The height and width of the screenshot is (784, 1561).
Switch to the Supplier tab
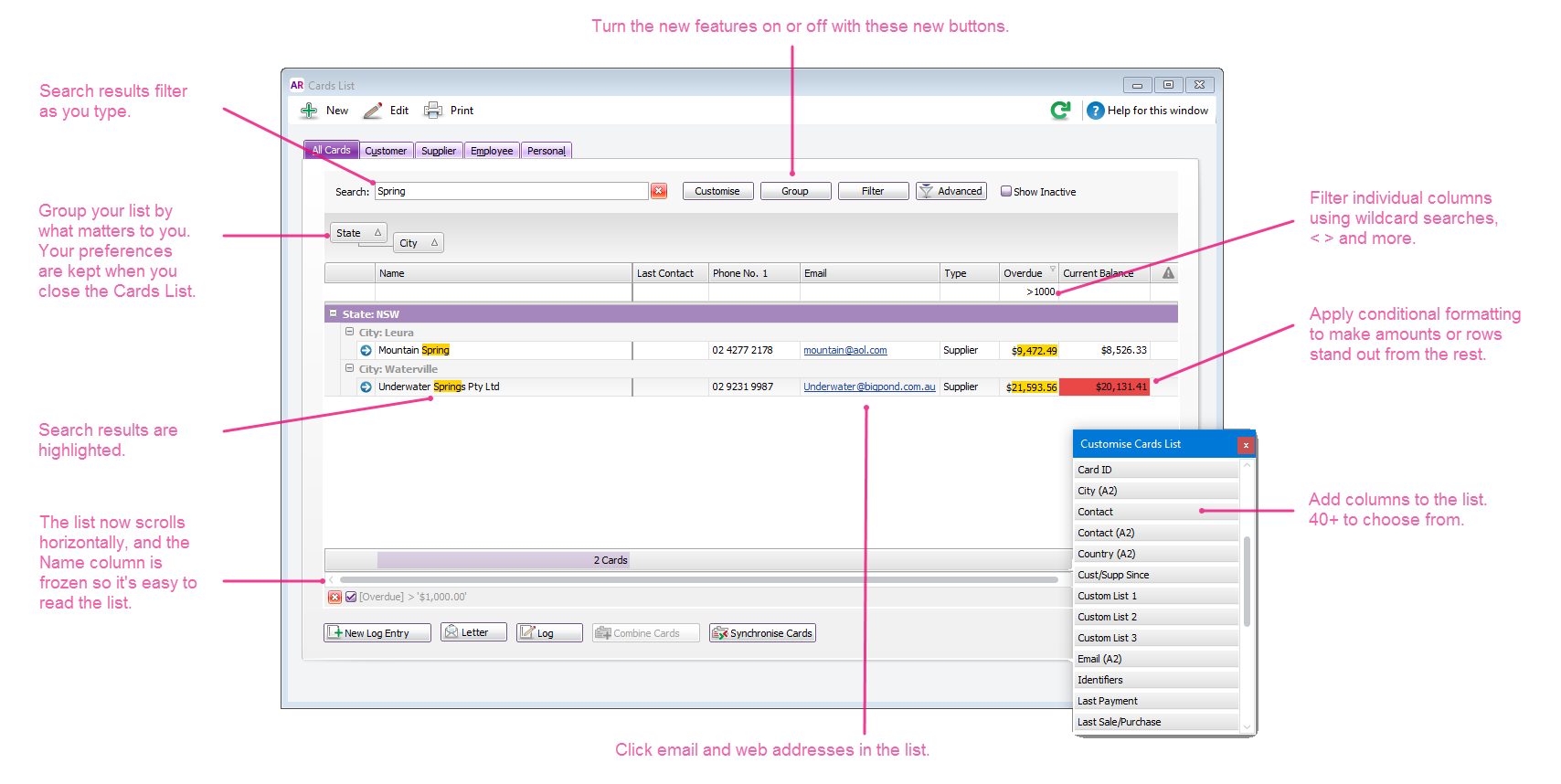439,151
